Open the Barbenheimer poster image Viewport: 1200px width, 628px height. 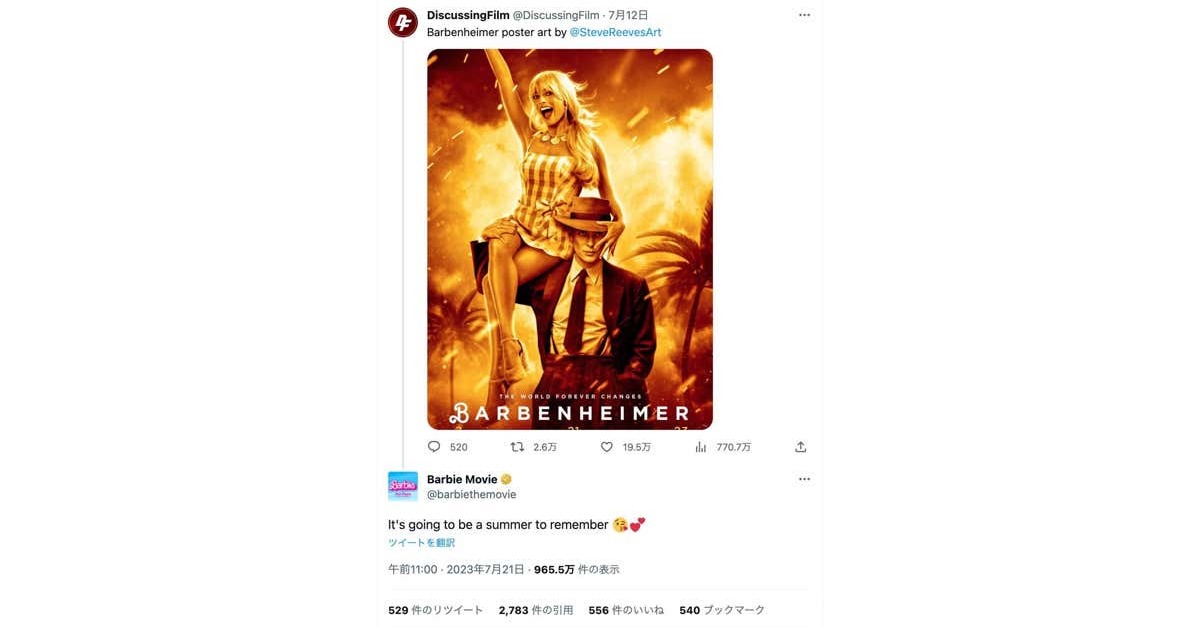[570, 239]
